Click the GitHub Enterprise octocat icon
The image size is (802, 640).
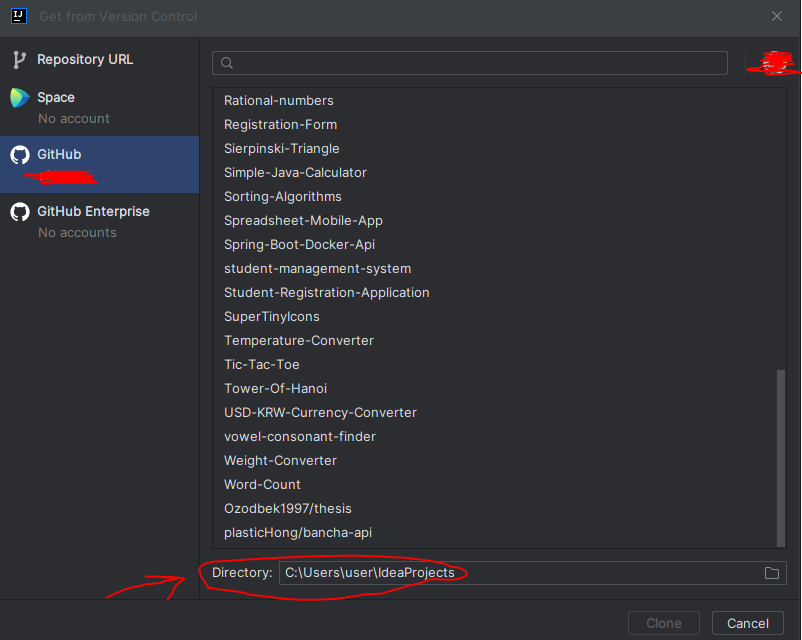tap(20, 212)
